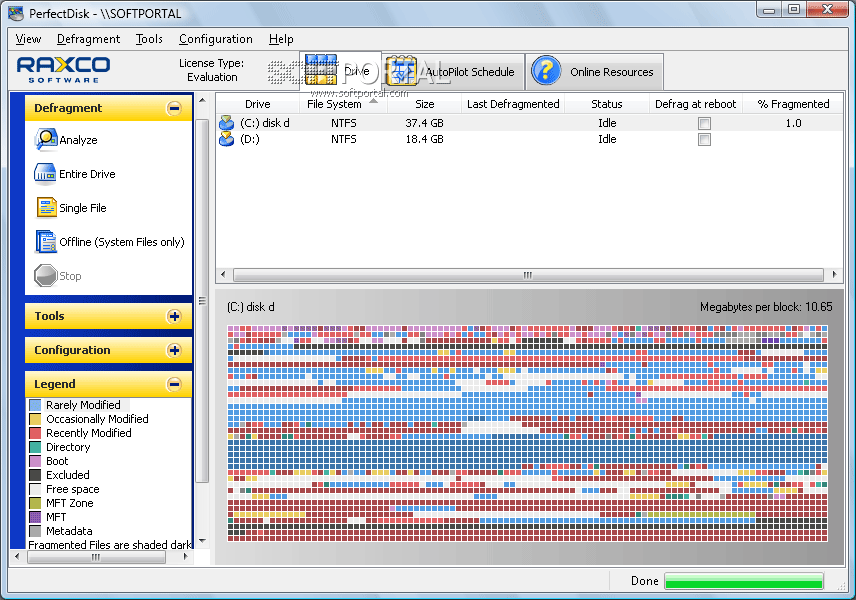The width and height of the screenshot is (856, 600).
Task: Click the sidebar horizontal scrollbar thumb
Action: point(96,557)
